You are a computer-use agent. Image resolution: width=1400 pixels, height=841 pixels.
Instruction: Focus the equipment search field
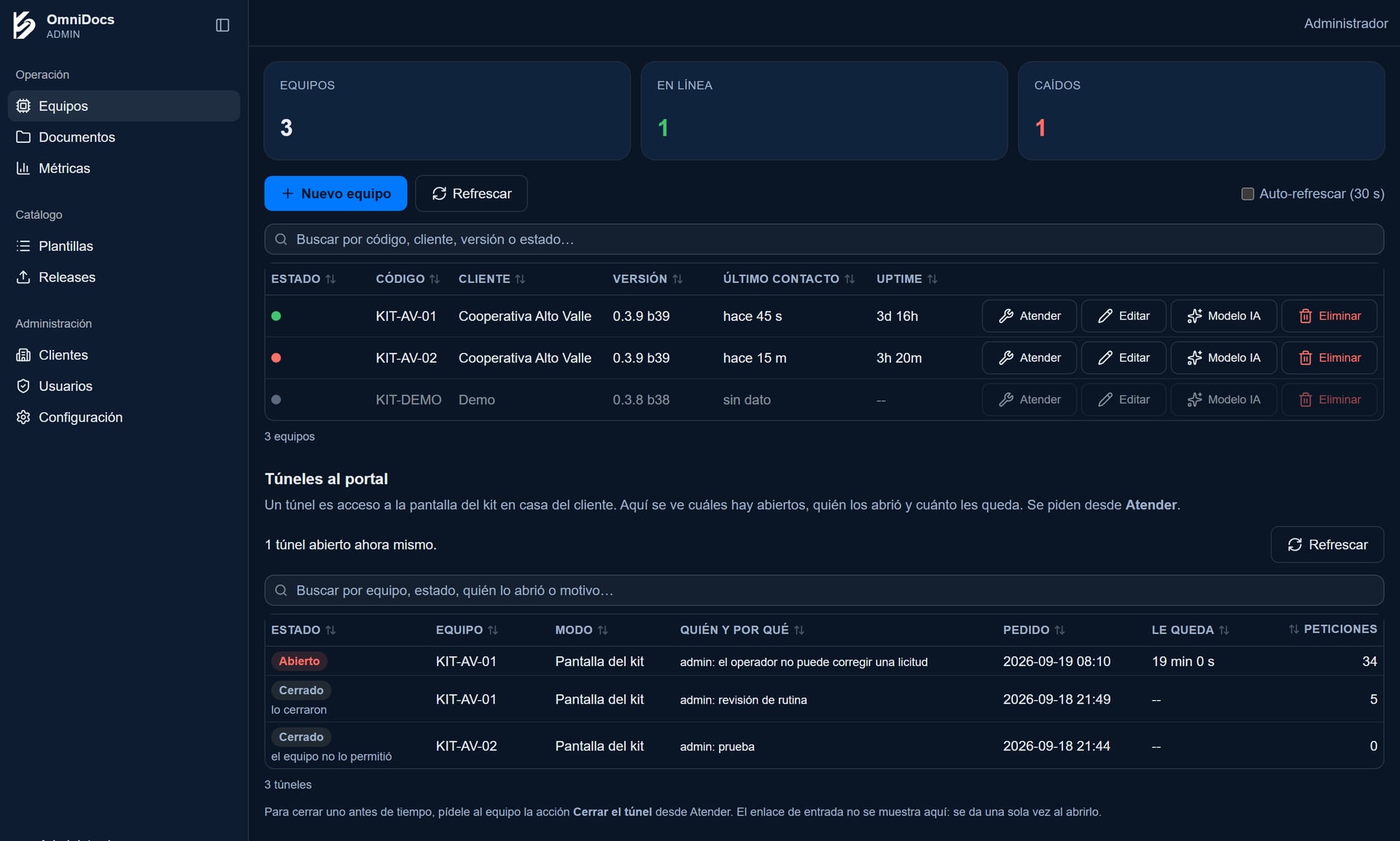824,239
